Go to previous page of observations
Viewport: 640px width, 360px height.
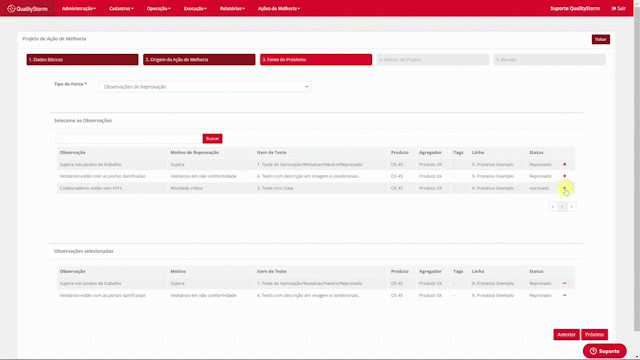(553, 207)
